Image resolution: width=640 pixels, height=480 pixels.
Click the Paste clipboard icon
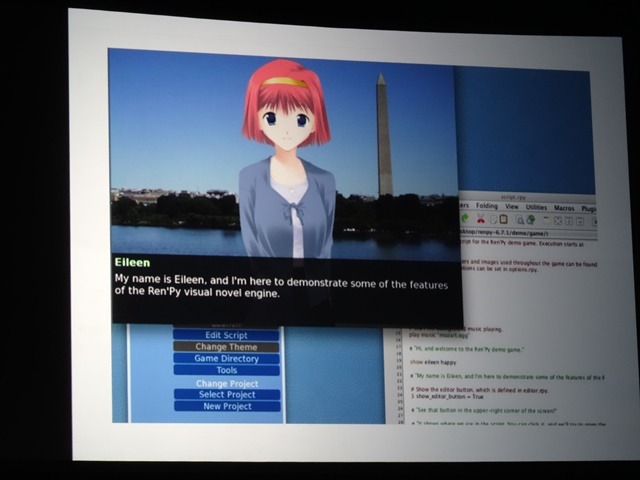click(504, 220)
